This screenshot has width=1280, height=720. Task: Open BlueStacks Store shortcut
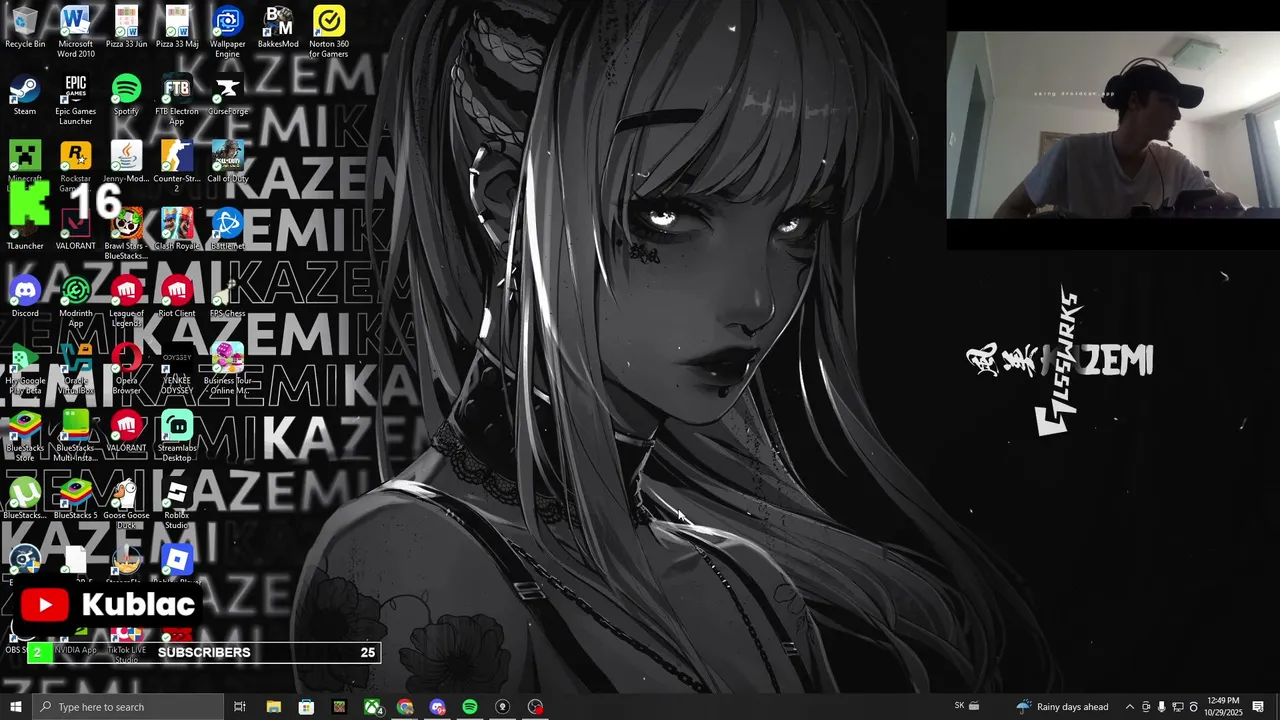[x=25, y=436]
